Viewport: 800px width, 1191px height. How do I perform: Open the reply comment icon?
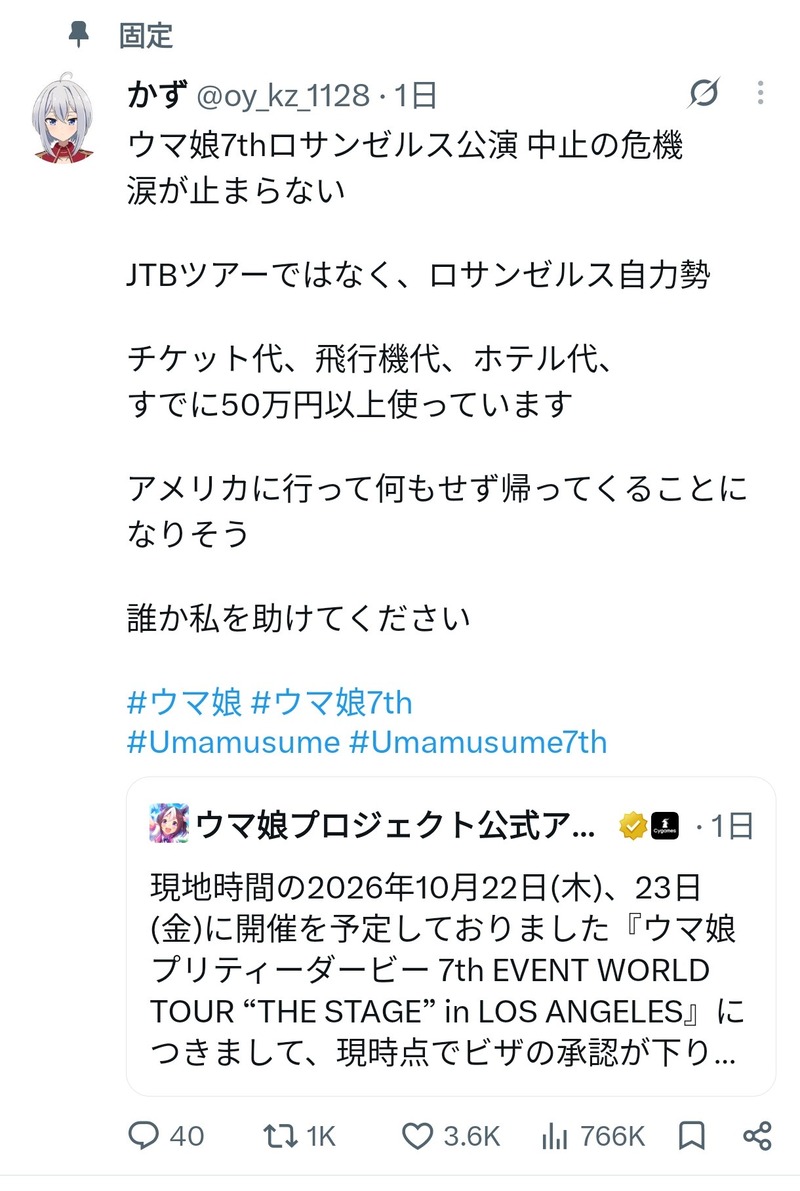pos(144,1136)
